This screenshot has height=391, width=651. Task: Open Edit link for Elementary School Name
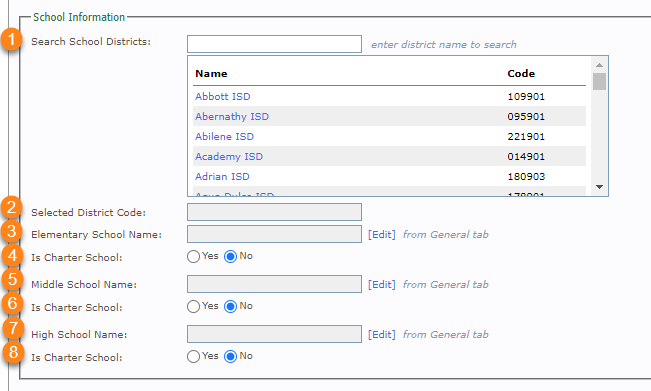point(382,235)
